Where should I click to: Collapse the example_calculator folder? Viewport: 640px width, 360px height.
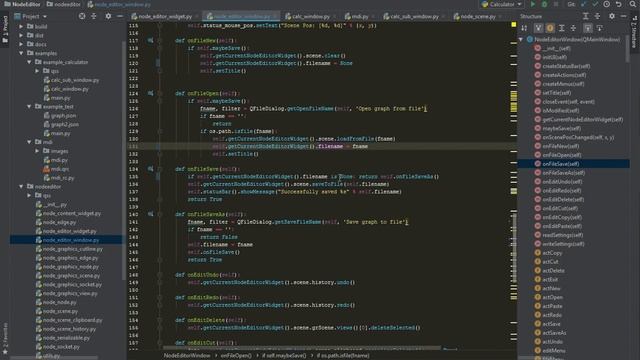pos(29,62)
